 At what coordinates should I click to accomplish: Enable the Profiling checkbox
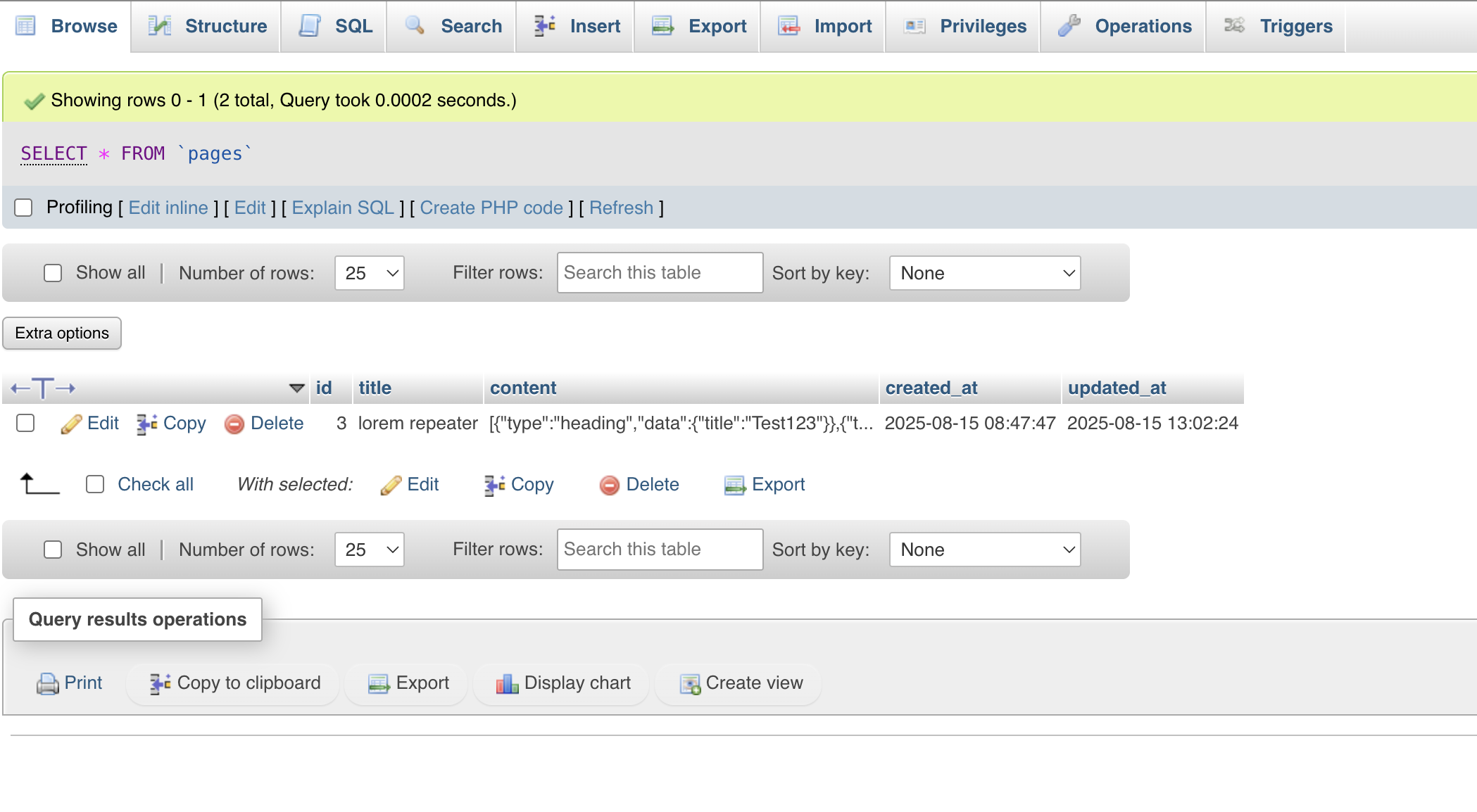click(24, 208)
